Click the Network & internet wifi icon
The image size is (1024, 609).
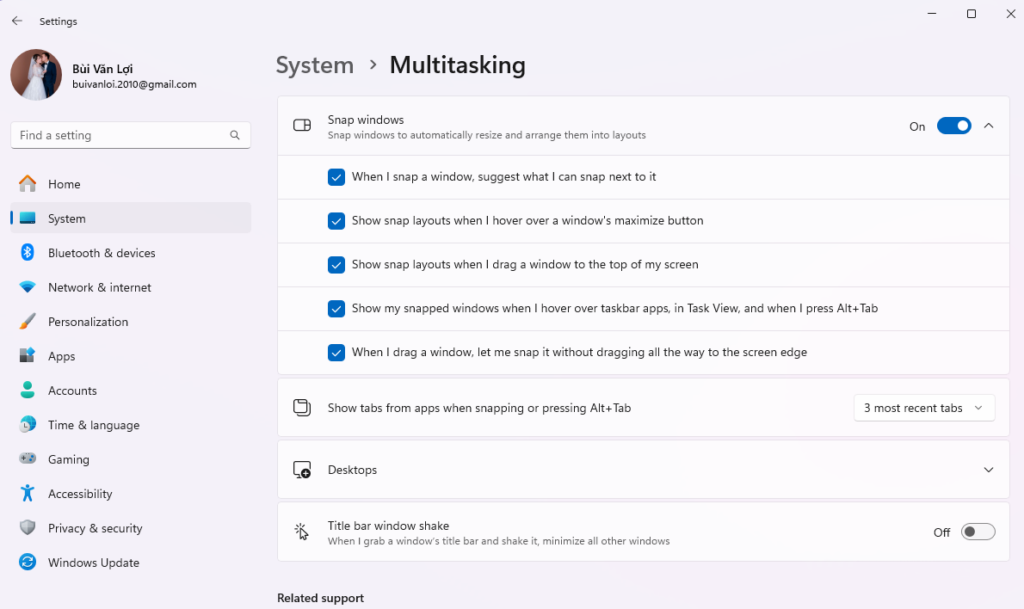coord(28,288)
